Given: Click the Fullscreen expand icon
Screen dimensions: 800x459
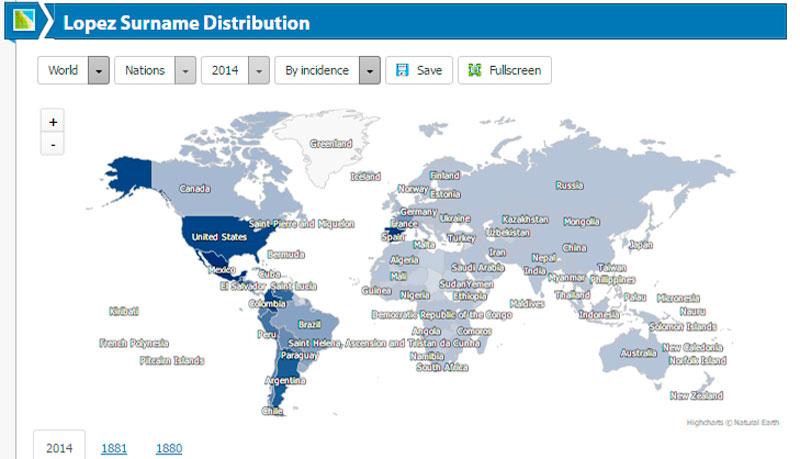Looking at the screenshot, I should click(x=475, y=71).
